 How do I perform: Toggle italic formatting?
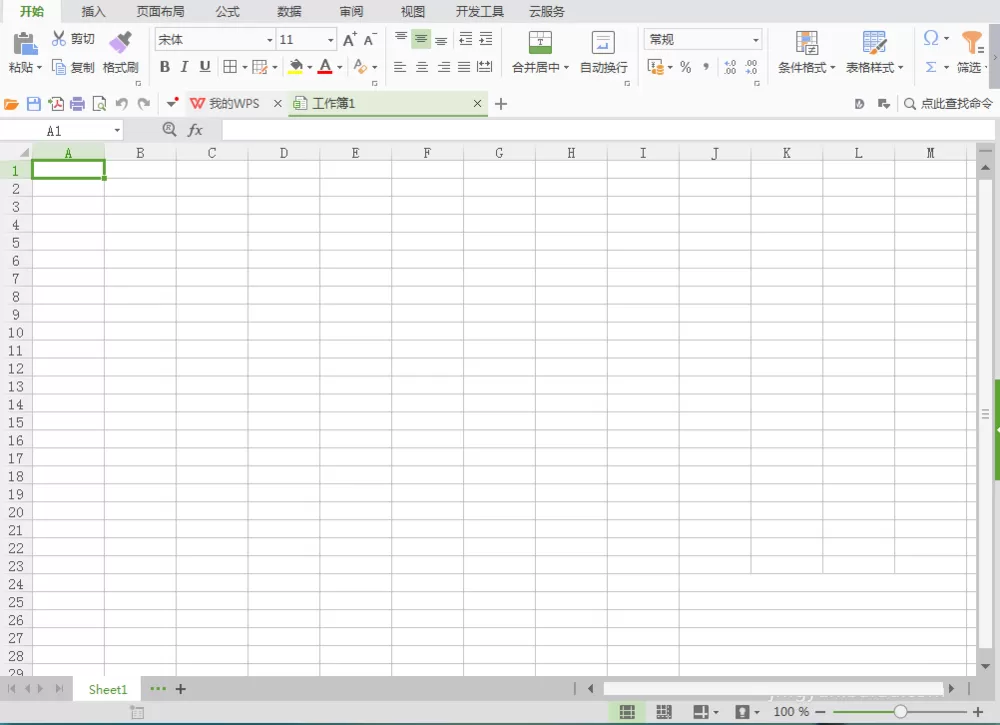click(x=184, y=66)
